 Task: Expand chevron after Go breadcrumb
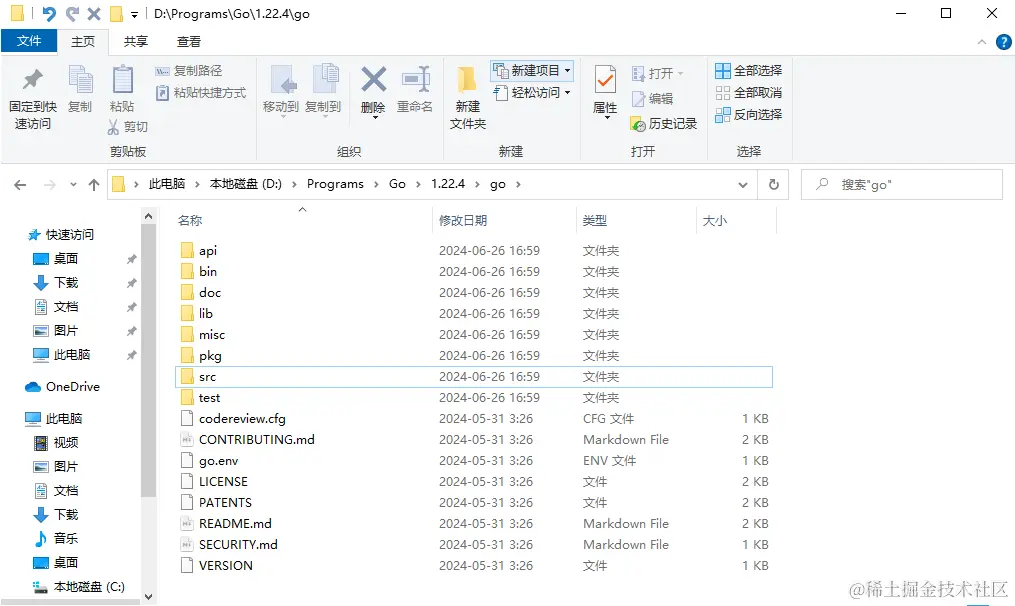tap(418, 185)
